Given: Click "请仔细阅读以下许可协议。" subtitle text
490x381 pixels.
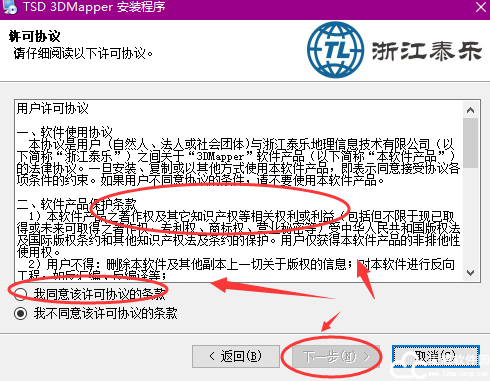Looking at the screenshot, I should (x=83, y=53).
